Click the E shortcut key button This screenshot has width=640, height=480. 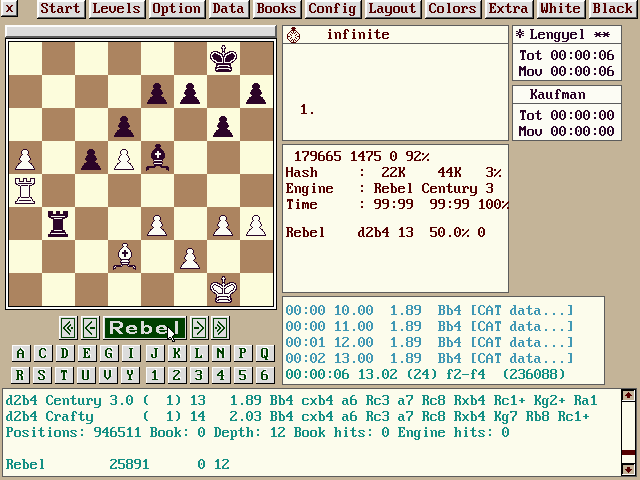coord(87,353)
